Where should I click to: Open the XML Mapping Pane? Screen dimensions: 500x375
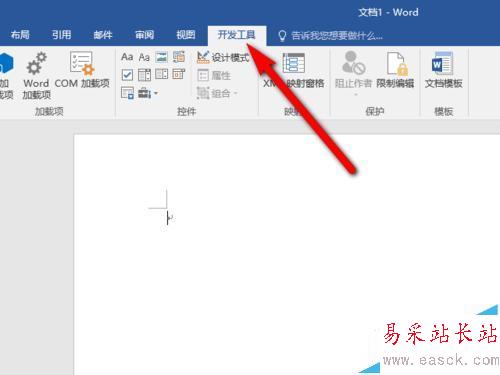click(x=294, y=70)
